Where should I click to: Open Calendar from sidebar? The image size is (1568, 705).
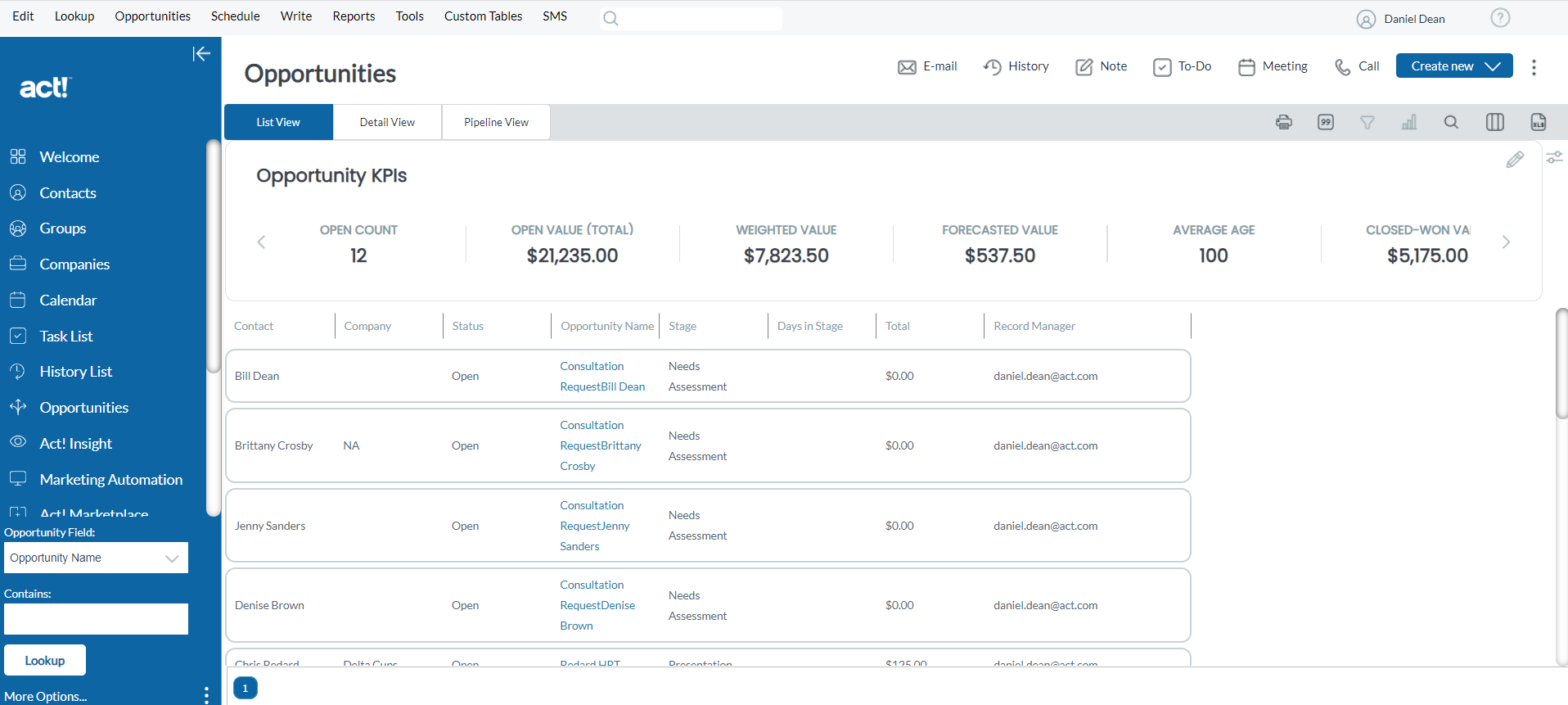pyautogui.click(x=68, y=301)
